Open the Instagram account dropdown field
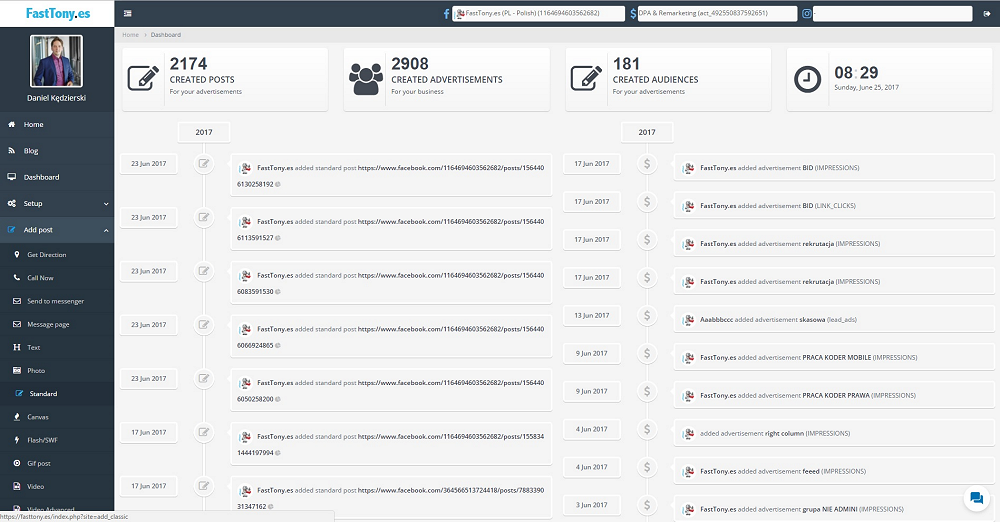Viewport: 1000px width, 522px height. pos(892,13)
